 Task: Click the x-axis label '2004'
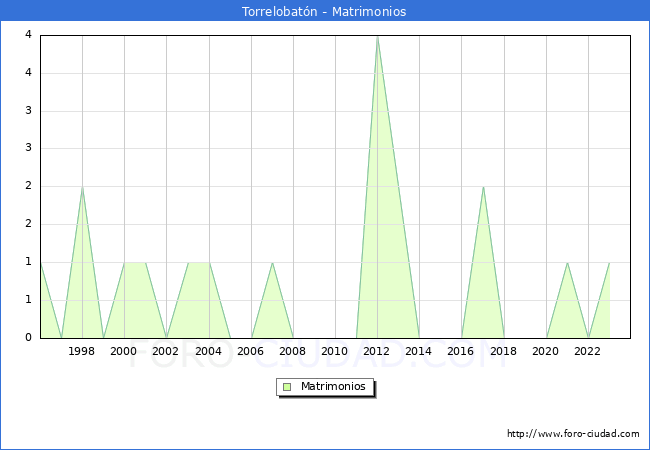pos(208,351)
